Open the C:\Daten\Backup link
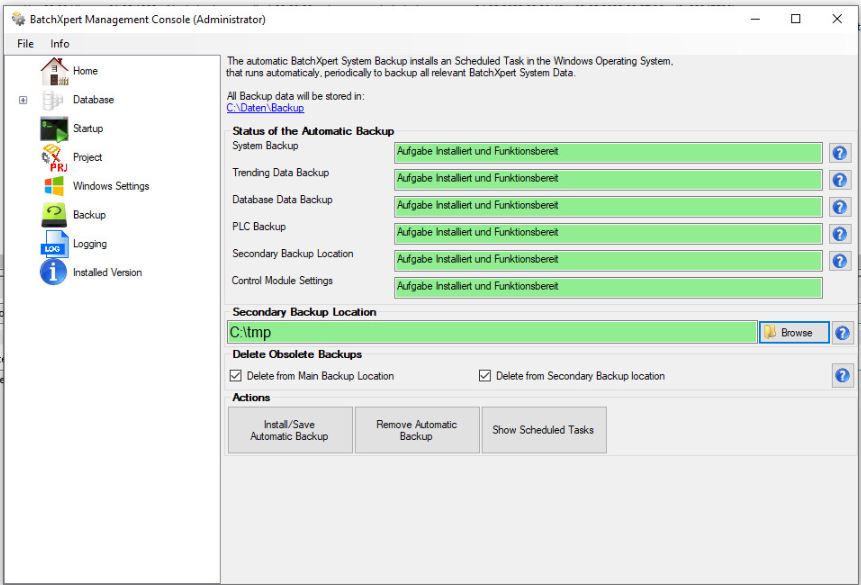The height and width of the screenshot is (585, 861). pos(265,108)
